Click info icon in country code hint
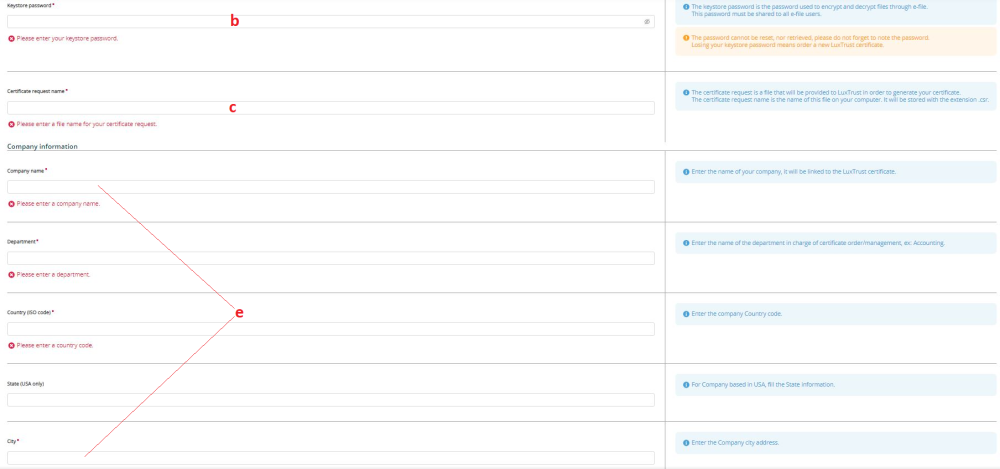The width and height of the screenshot is (1000, 469). tap(686, 315)
